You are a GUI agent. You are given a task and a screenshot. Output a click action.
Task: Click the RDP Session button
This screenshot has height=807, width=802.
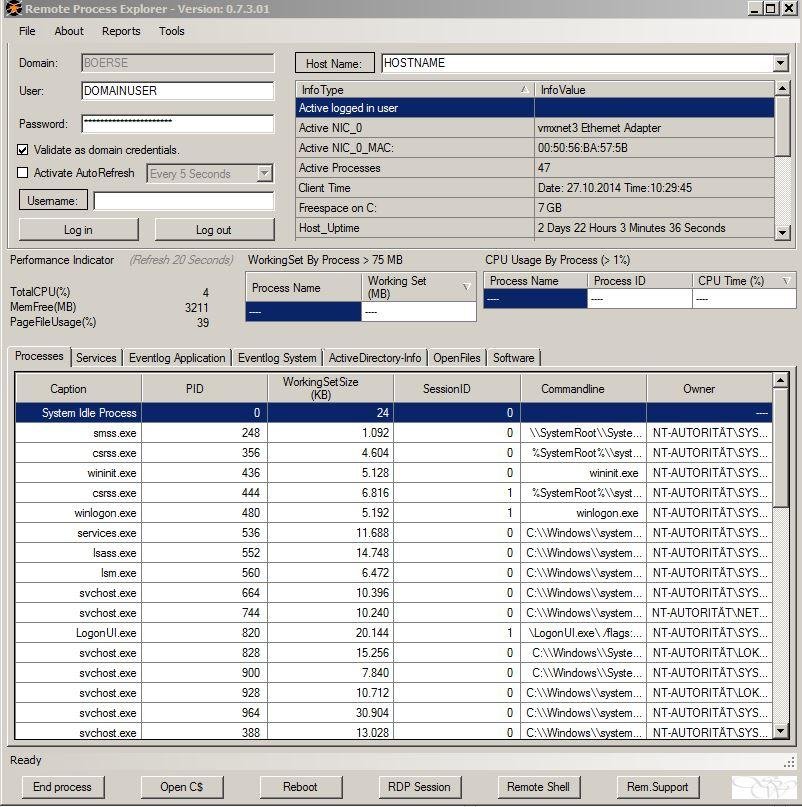coord(419,787)
